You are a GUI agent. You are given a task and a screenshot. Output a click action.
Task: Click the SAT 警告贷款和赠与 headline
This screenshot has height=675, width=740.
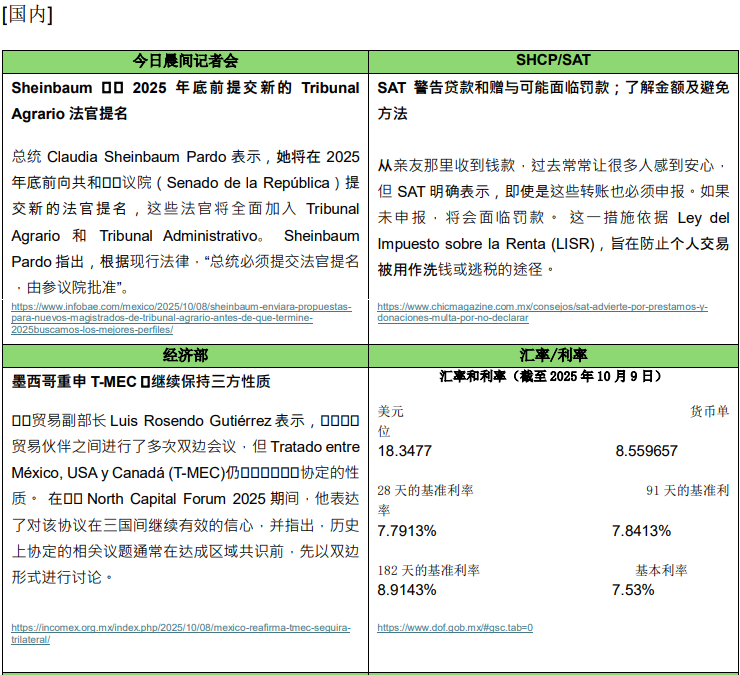553,100
